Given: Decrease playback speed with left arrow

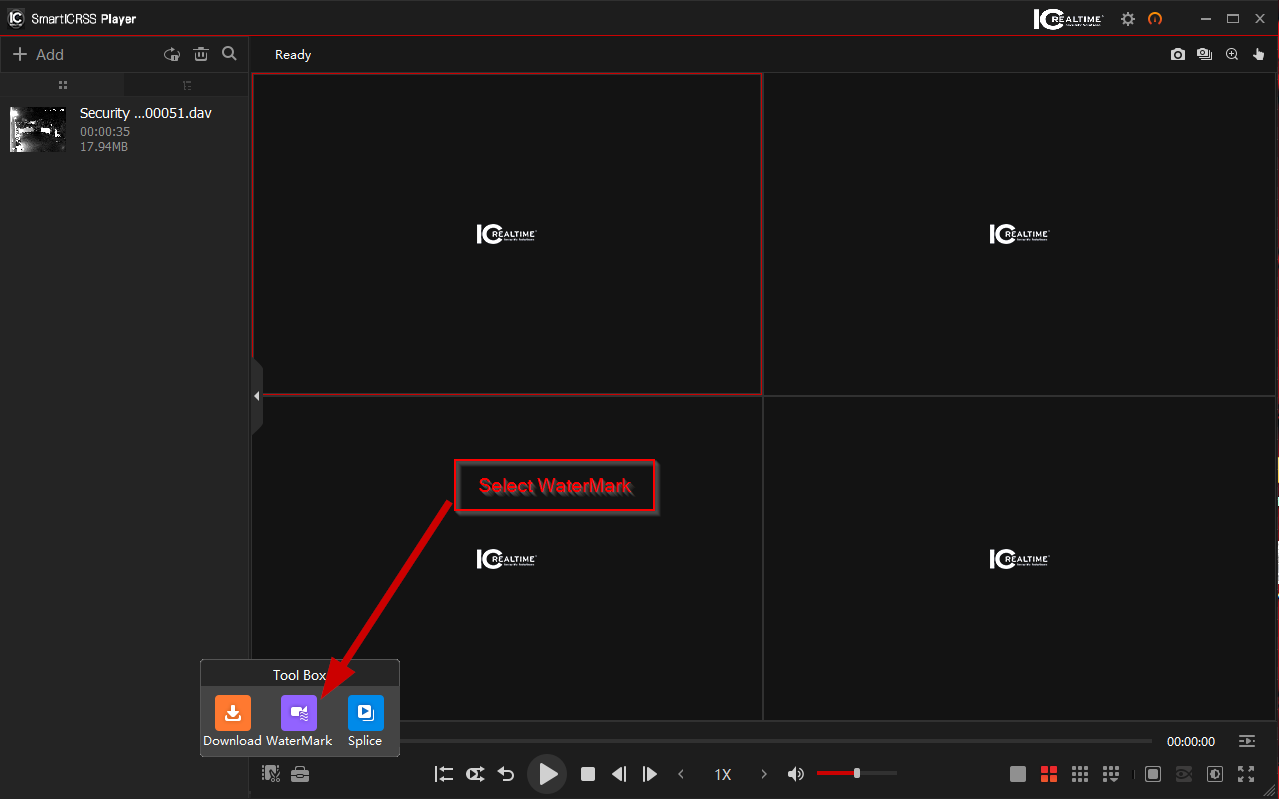Looking at the screenshot, I should [681, 773].
